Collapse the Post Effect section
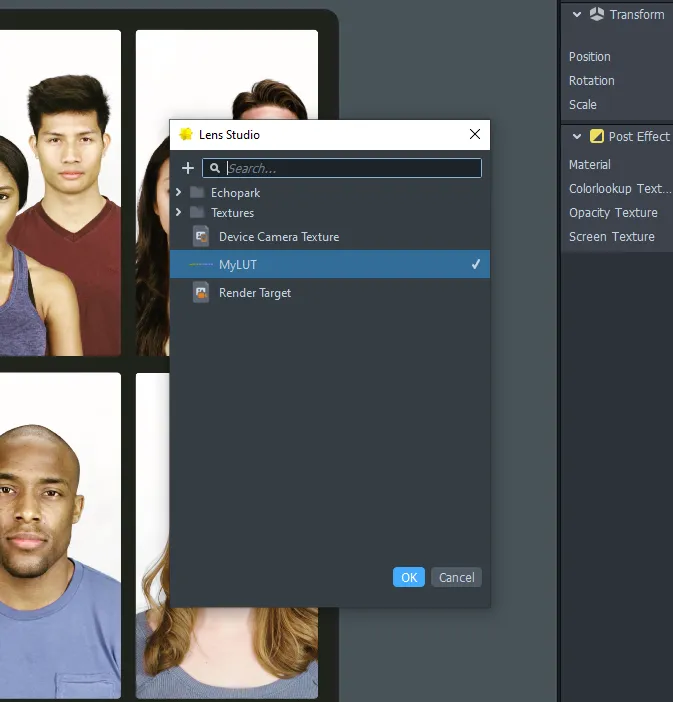Viewport: 673px width, 702px height. tap(577, 137)
